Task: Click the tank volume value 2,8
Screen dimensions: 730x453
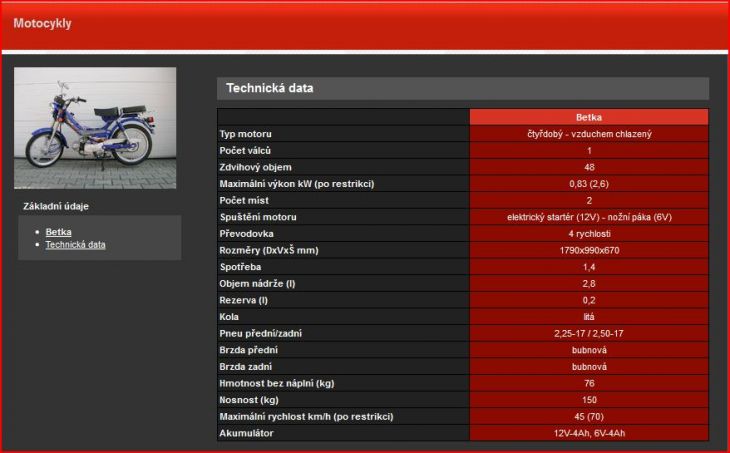Action: 589,284
